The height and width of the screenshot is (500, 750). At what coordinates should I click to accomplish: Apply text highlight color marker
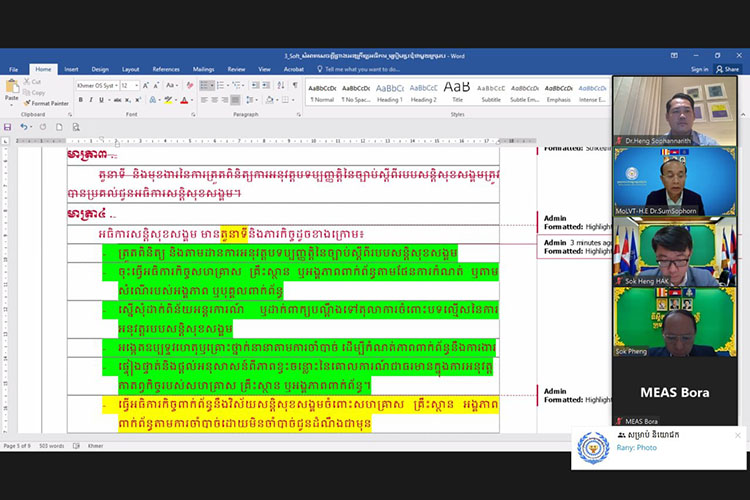[167, 100]
